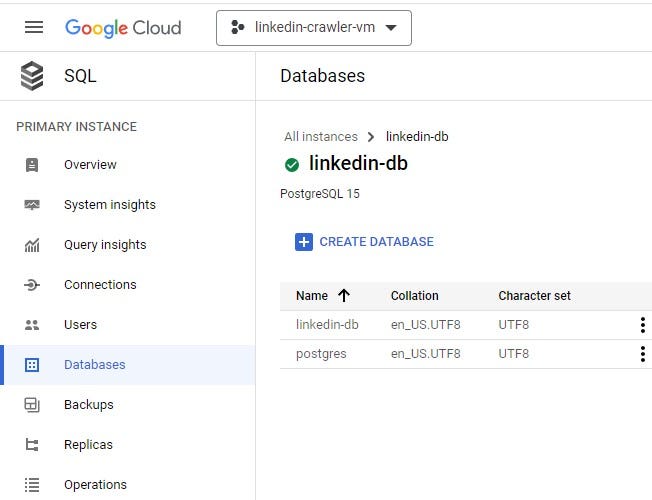Screen dimensions: 652x500
Task: Click the Replicas hierarchy icon
Action: 32,445
